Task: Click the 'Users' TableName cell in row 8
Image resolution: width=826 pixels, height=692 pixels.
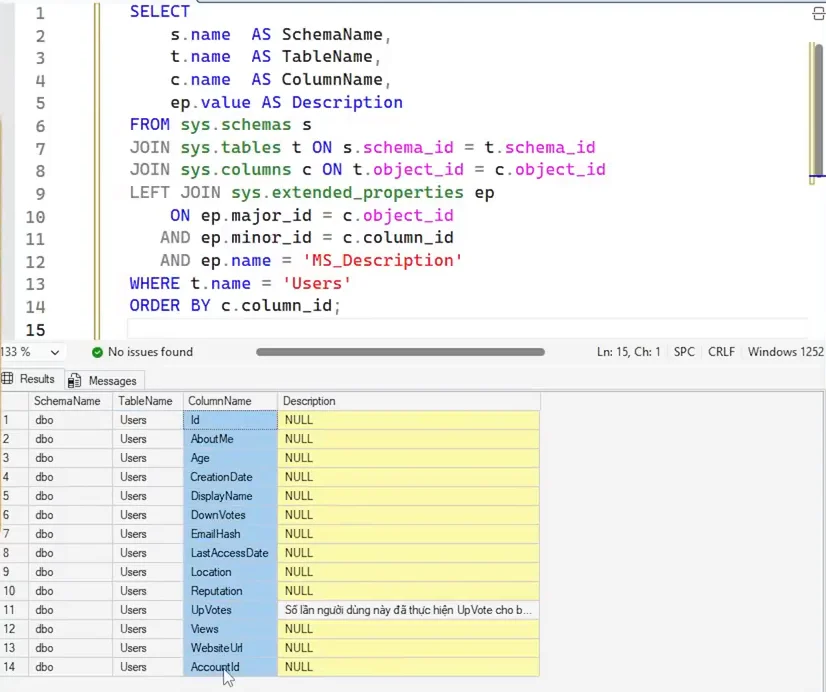Action: click(148, 553)
